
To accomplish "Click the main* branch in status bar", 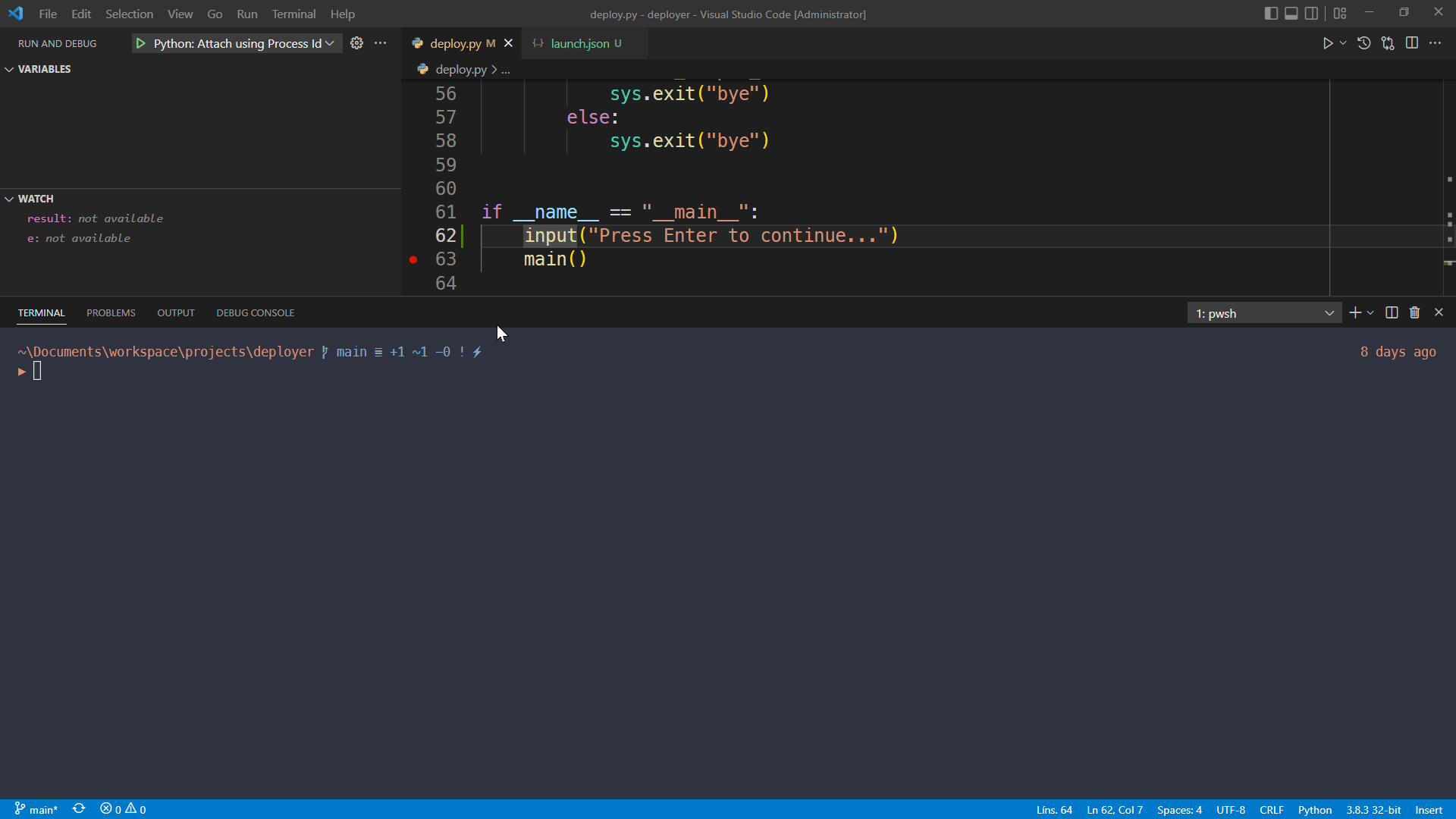I will click(36, 809).
